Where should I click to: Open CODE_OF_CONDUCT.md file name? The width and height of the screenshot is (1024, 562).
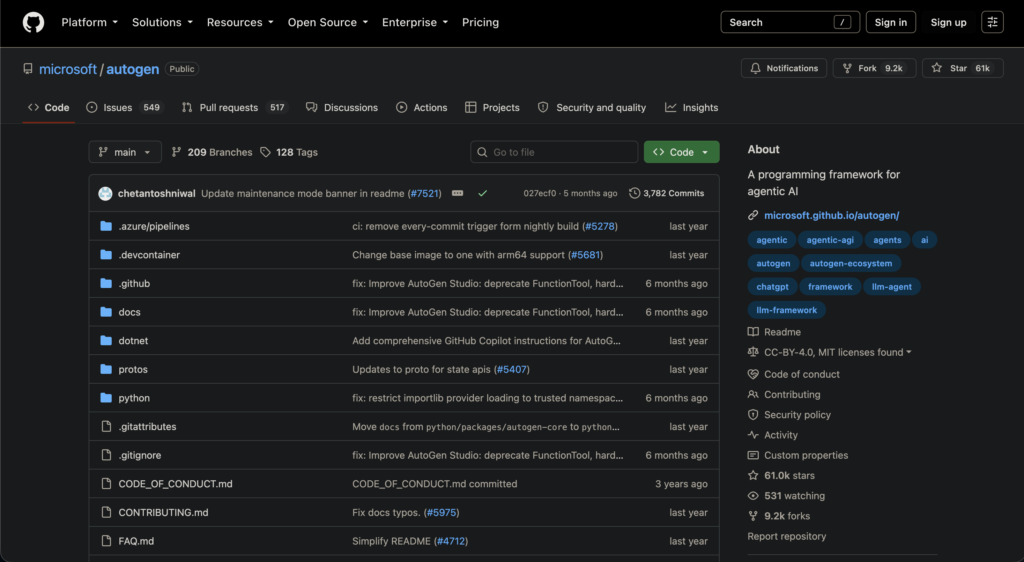175,484
